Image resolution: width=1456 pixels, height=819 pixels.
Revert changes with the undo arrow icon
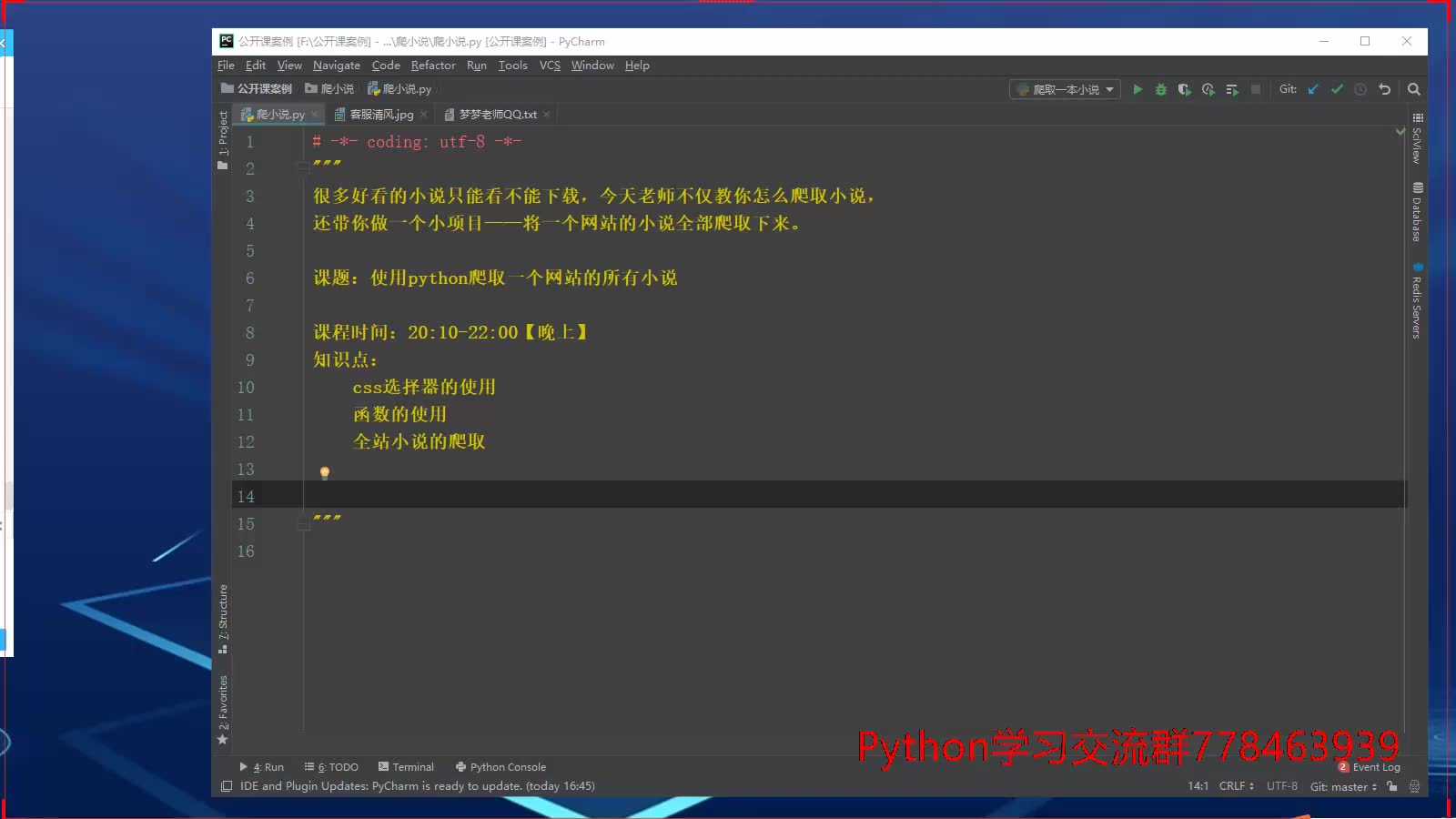click(x=1385, y=89)
